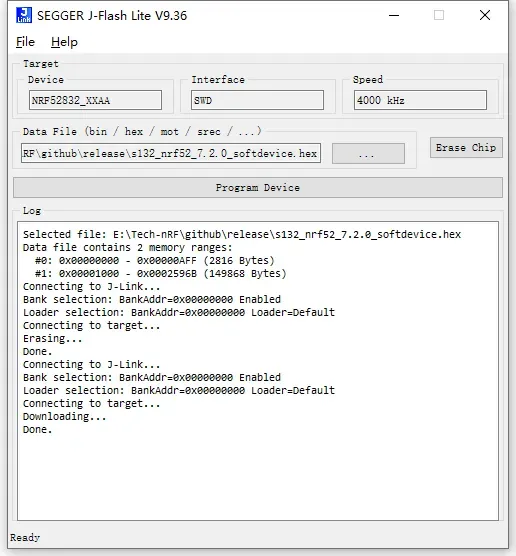Screen dimensions: 516x556
Task: Open the Help menu
Action: click(x=64, y=42)
